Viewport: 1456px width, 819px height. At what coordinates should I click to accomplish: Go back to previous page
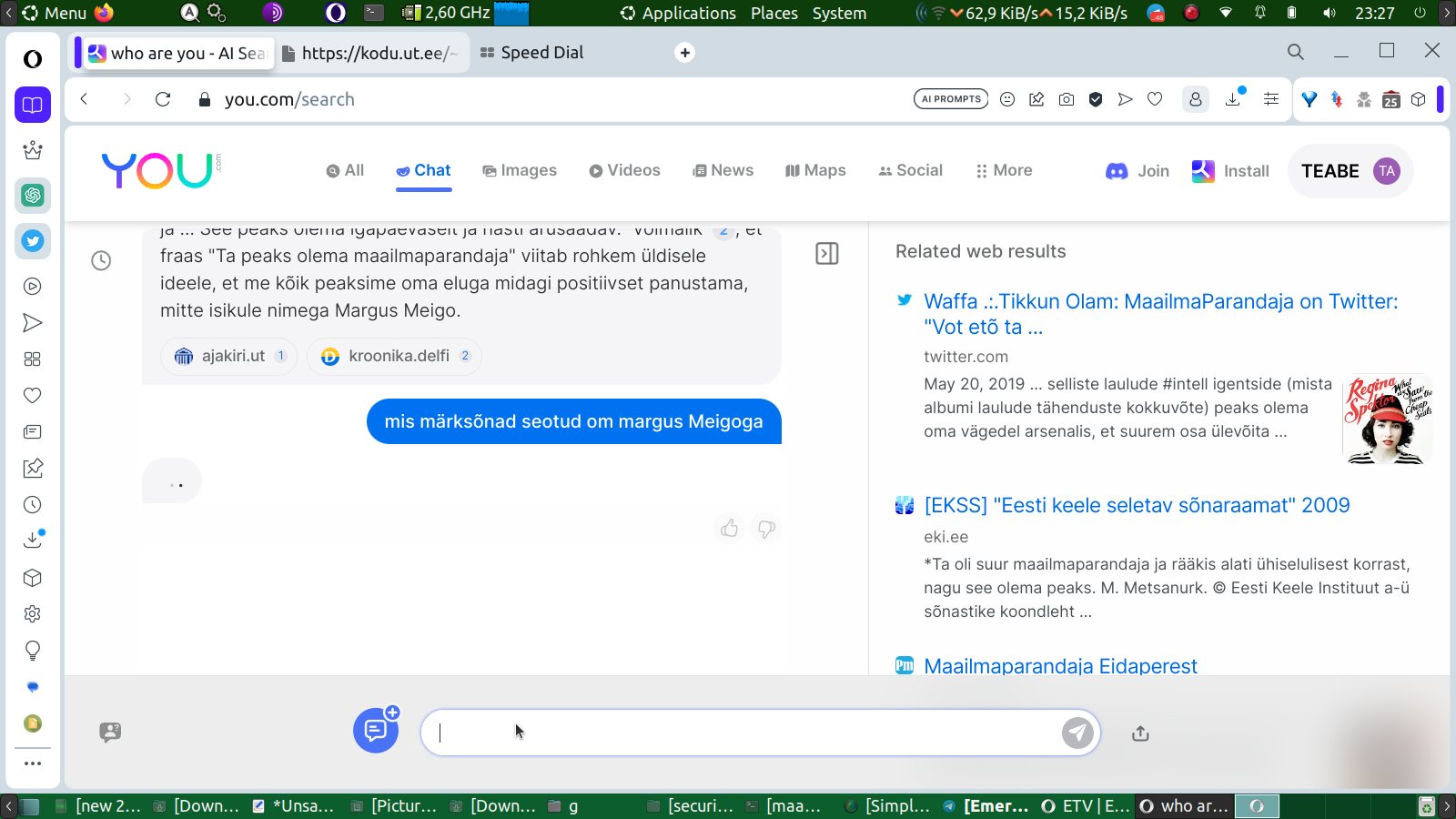[x=84, y=99]
